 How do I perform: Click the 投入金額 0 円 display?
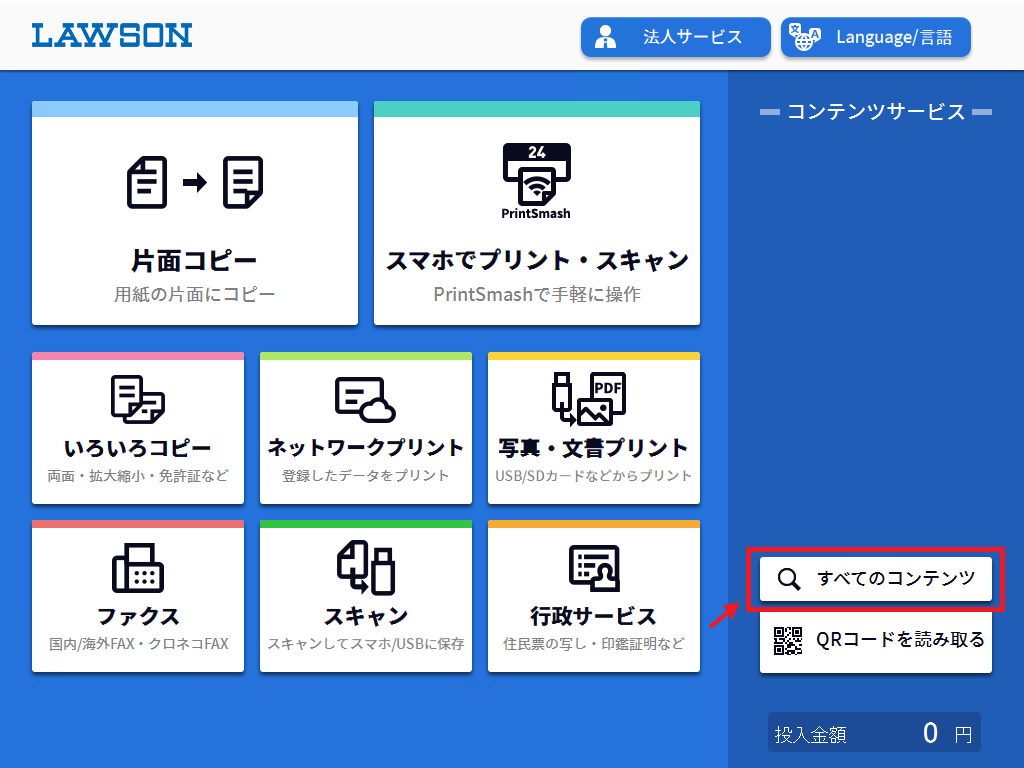click(x=874, y=733)
